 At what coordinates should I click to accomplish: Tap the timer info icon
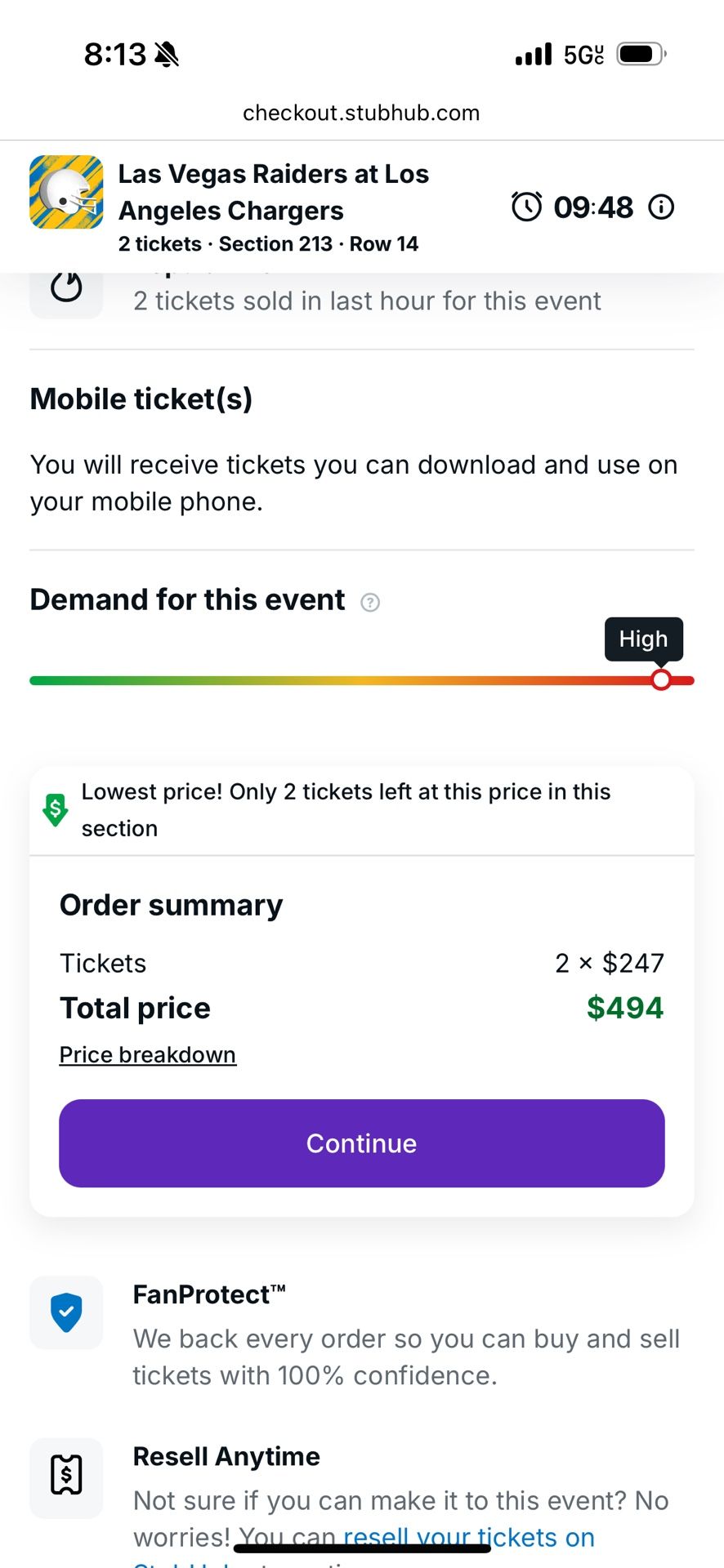pos(661,207)
